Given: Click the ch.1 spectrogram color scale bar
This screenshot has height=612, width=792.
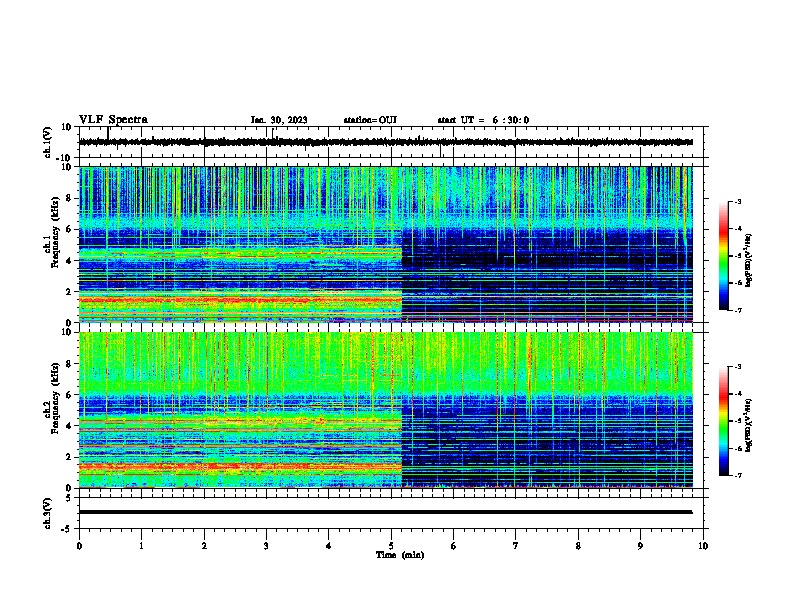Looking at the screenshot, I should 723,256.
